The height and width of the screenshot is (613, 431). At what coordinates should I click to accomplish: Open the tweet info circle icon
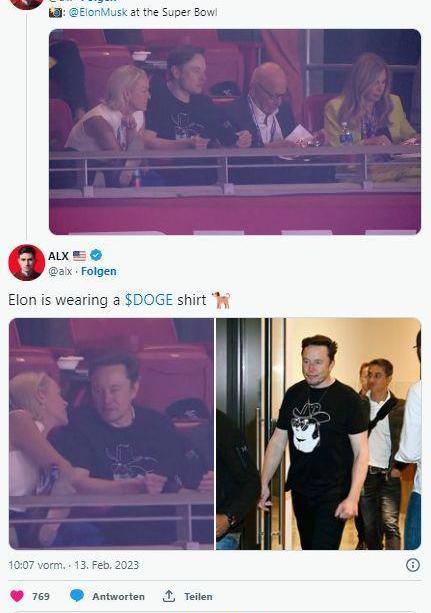(x=413, y=565)
